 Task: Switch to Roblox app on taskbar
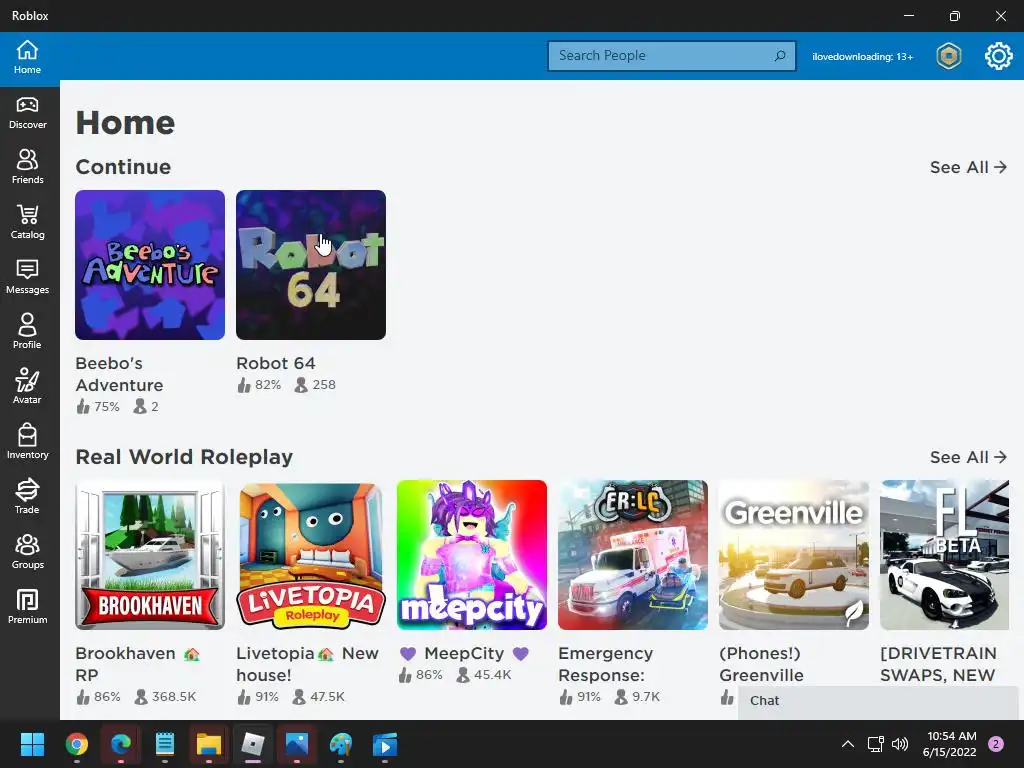253,744
